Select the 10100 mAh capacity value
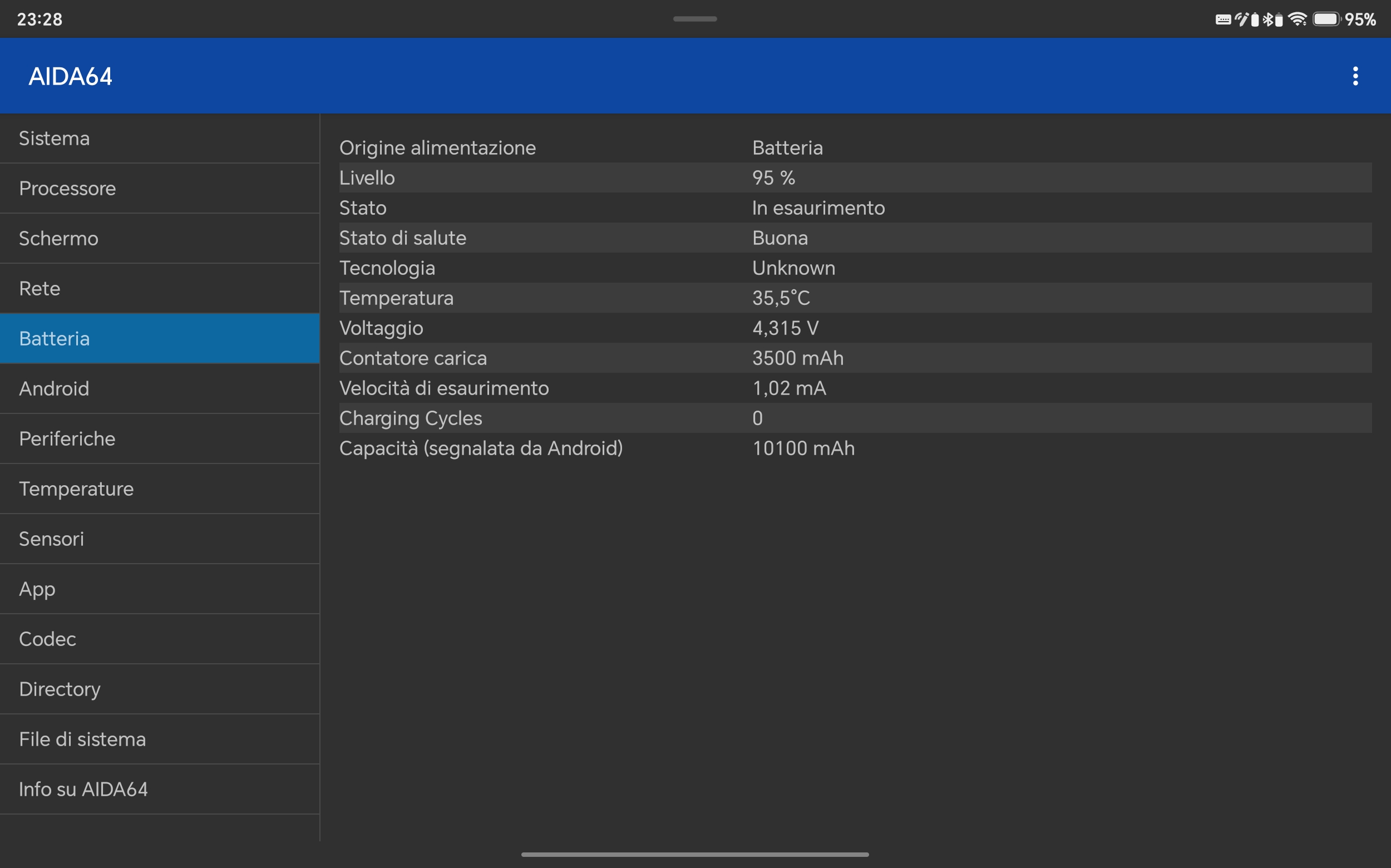 click(803, 448)
